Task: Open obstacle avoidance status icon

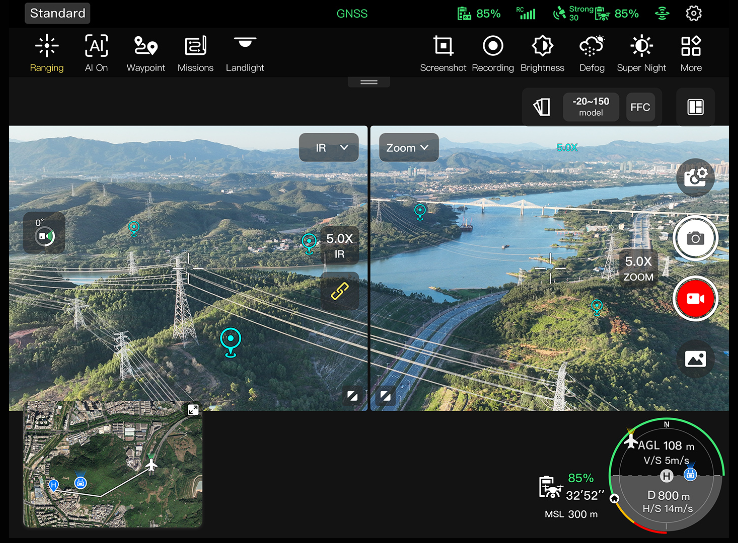Action: pyautogui.click(x=662, y=14)
